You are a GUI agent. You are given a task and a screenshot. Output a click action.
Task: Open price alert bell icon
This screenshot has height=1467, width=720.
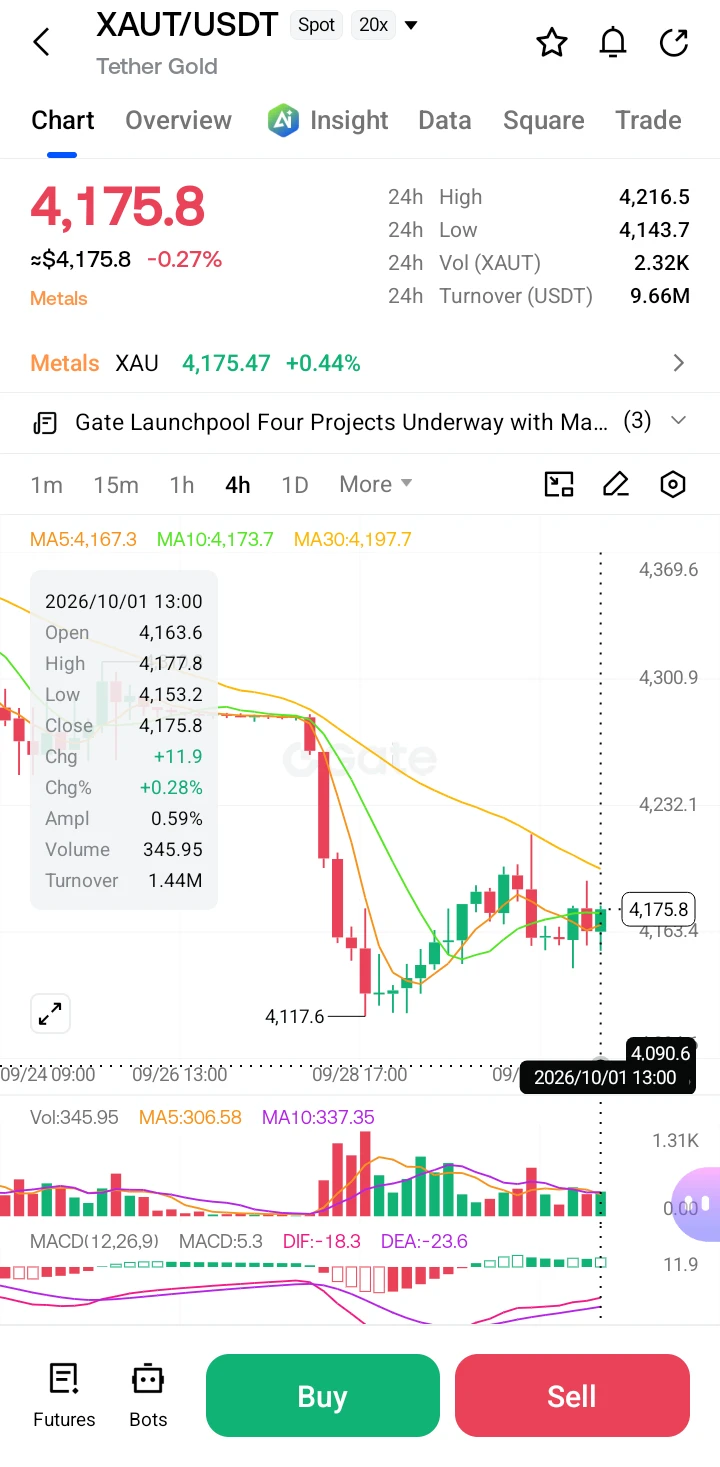coord(613,42)
